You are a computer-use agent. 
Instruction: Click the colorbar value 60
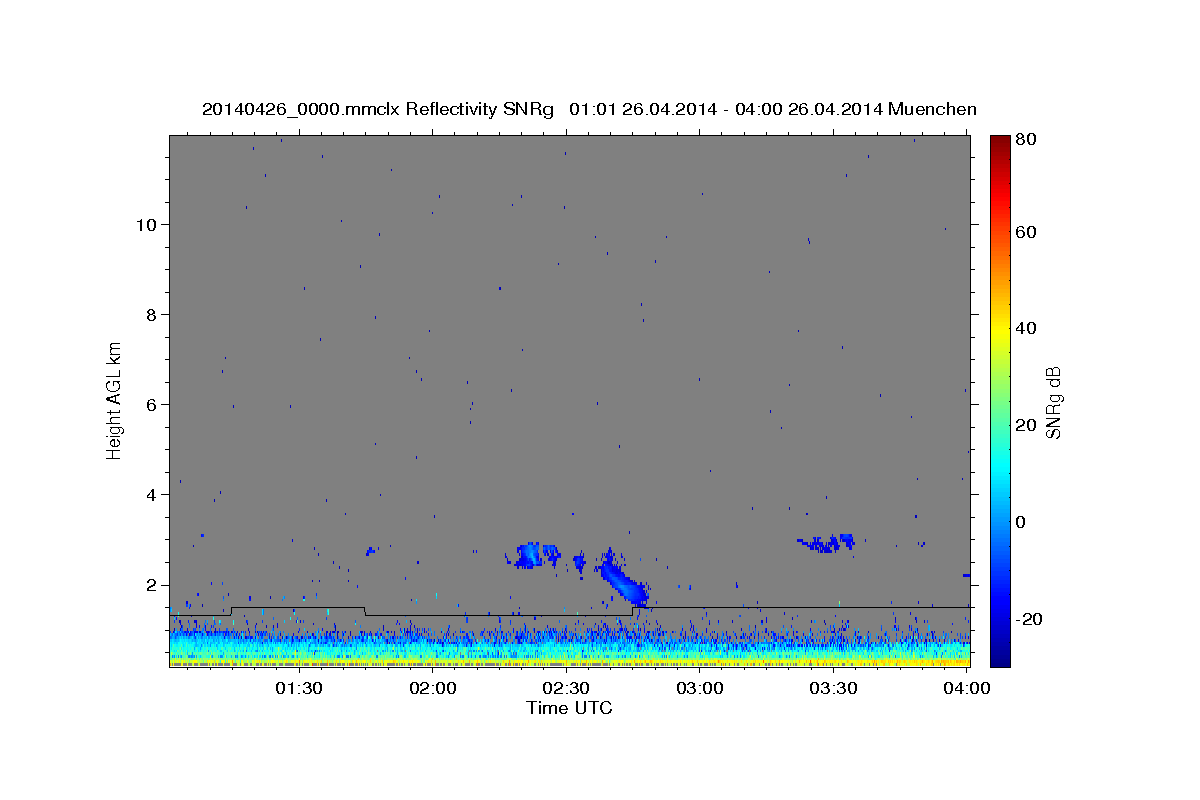(1025, 232)
